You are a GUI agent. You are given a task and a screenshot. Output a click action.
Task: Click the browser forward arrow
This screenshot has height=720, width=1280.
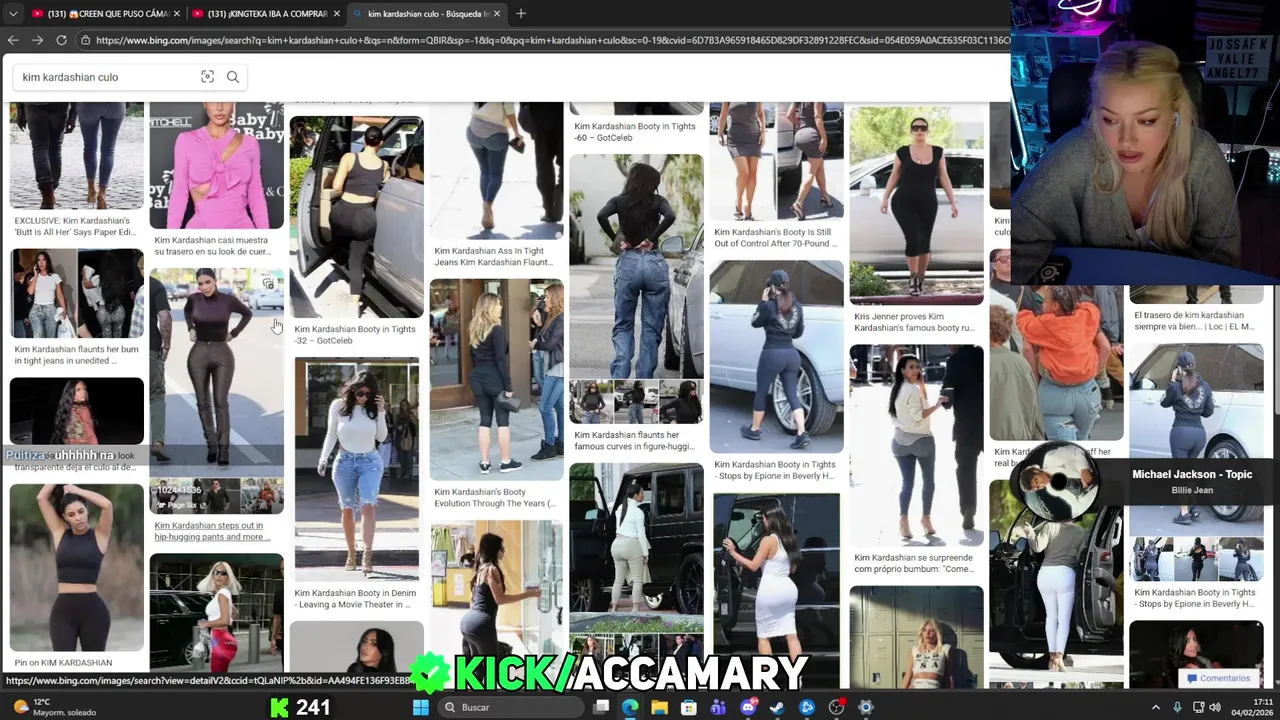click(x=37, y=40)
